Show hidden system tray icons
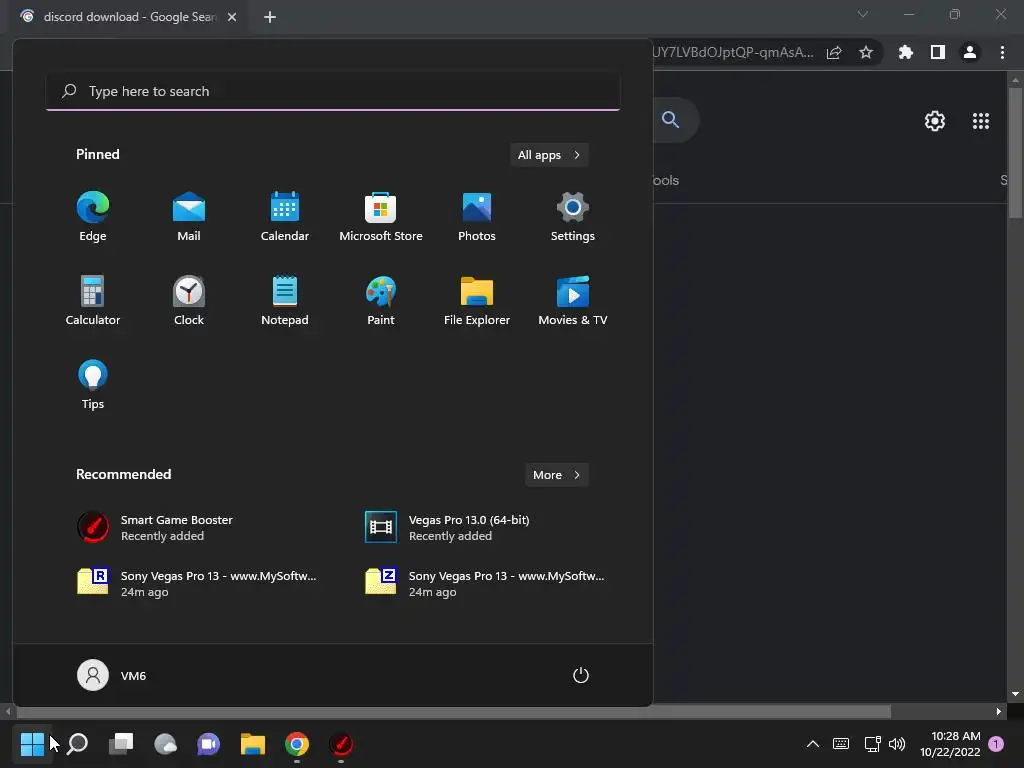The height and width of the screenshot is (768, 1024). (x=812, y=744)
